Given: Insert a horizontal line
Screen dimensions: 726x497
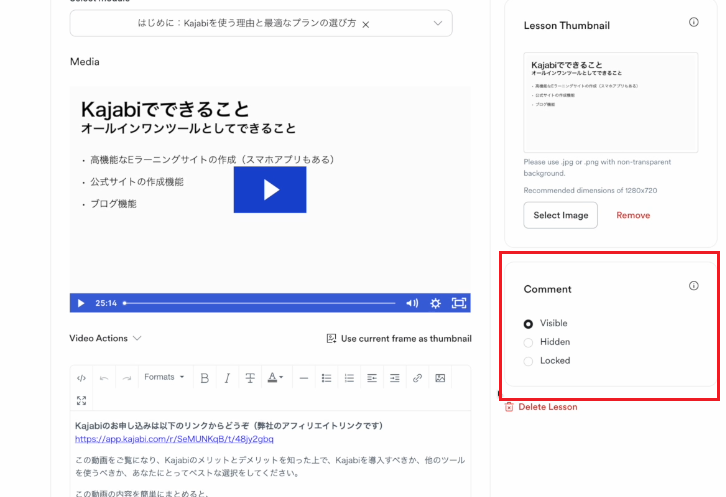Looking at the screenshot, I should point(304,378).
